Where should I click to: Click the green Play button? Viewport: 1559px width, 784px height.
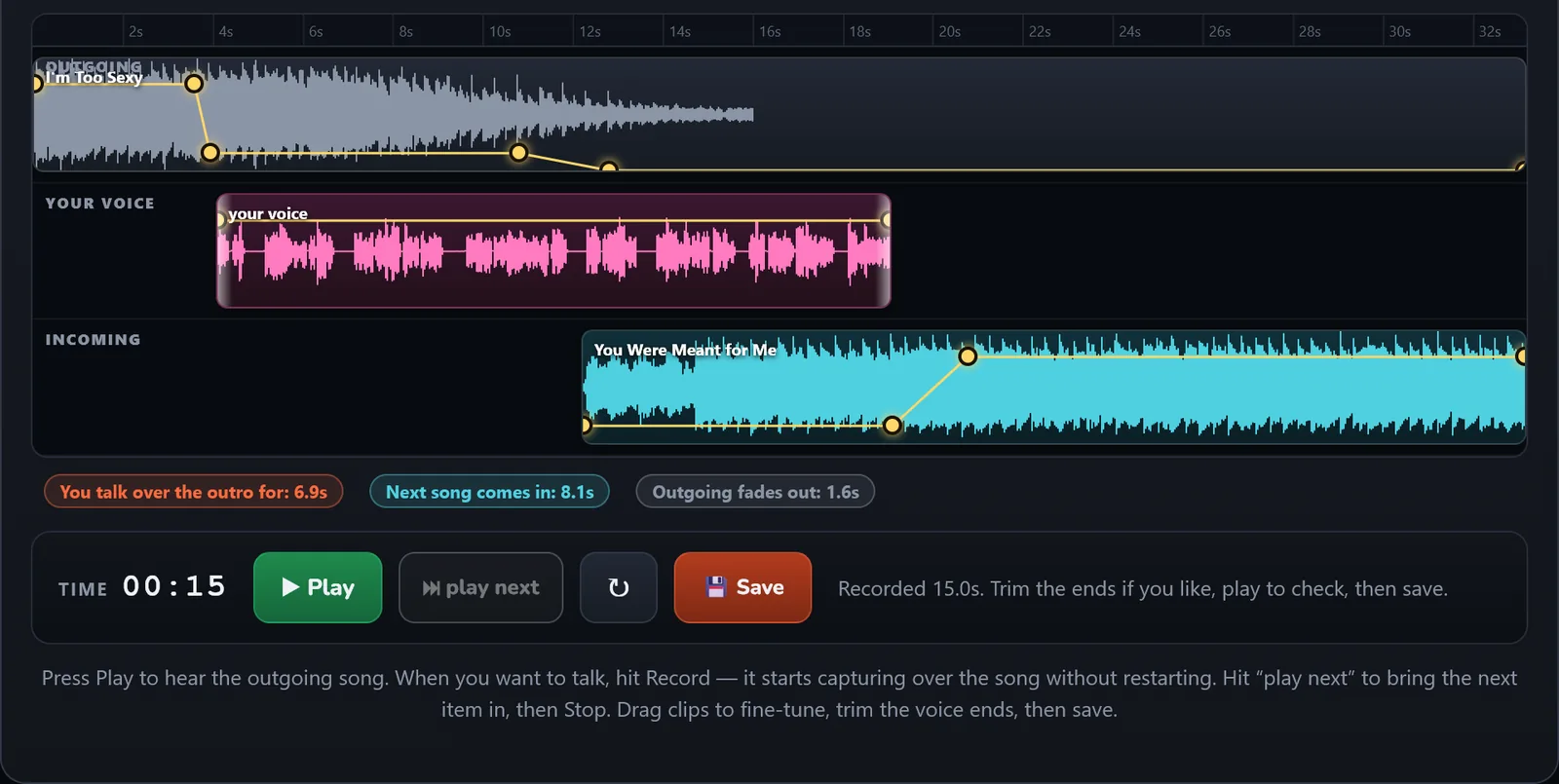click(x=318, y=587)
